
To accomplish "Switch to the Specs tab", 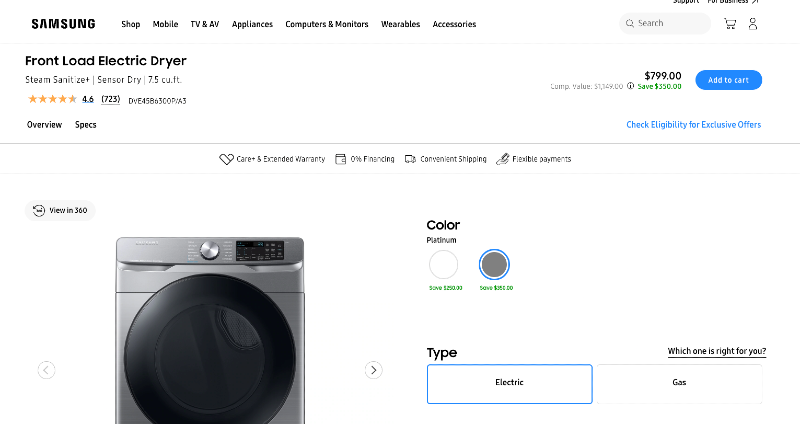I will point(86,125).
